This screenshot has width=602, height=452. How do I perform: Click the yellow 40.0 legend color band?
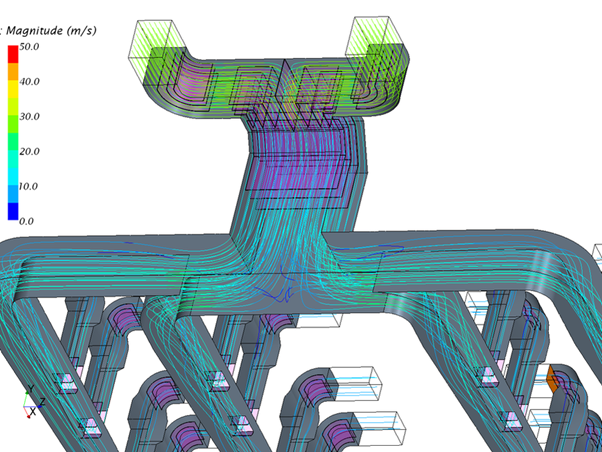[13, 89]
